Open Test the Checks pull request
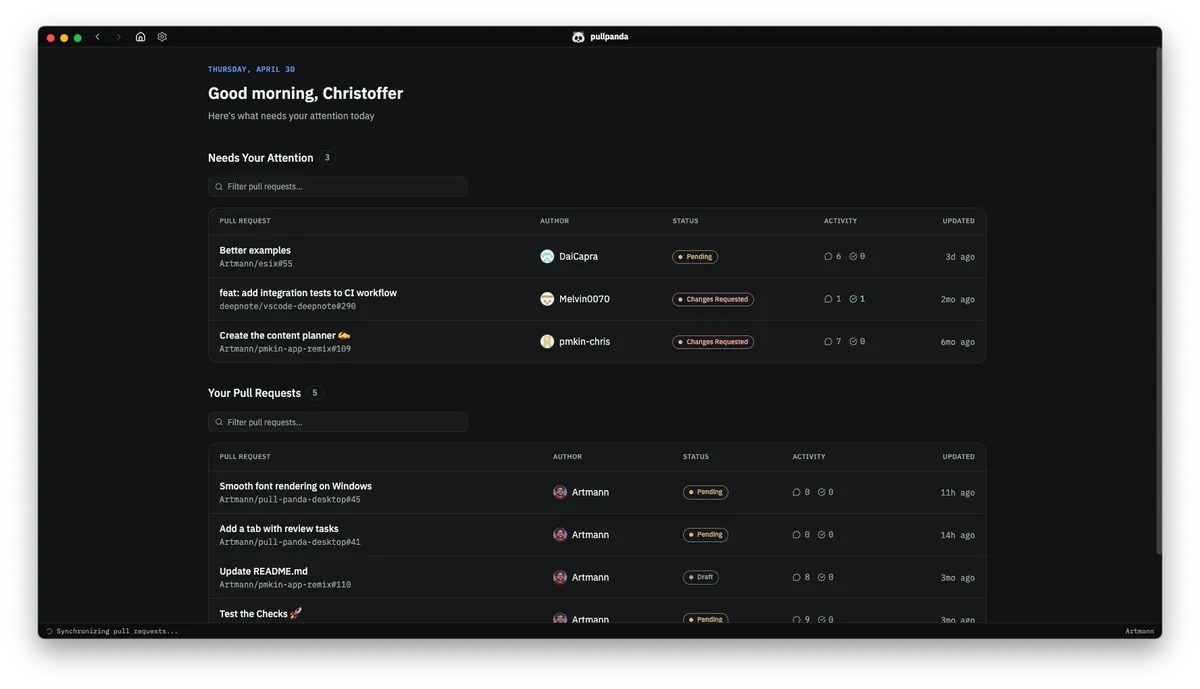The image size is (1200, 689). [x=260, y=614]
